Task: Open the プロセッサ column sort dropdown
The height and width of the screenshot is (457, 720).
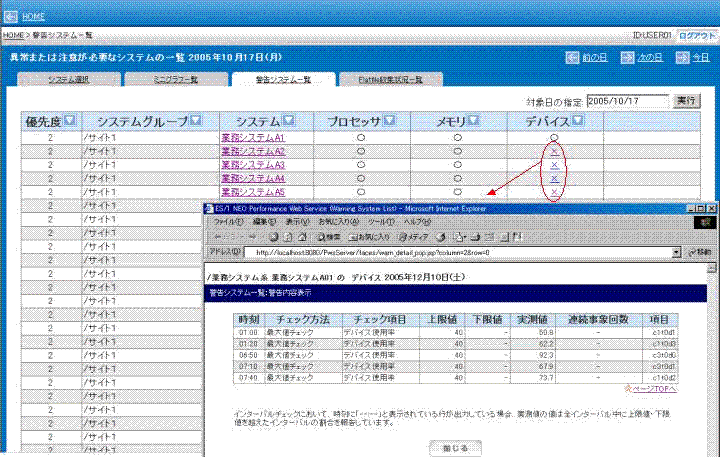Action: coord(389,121)
